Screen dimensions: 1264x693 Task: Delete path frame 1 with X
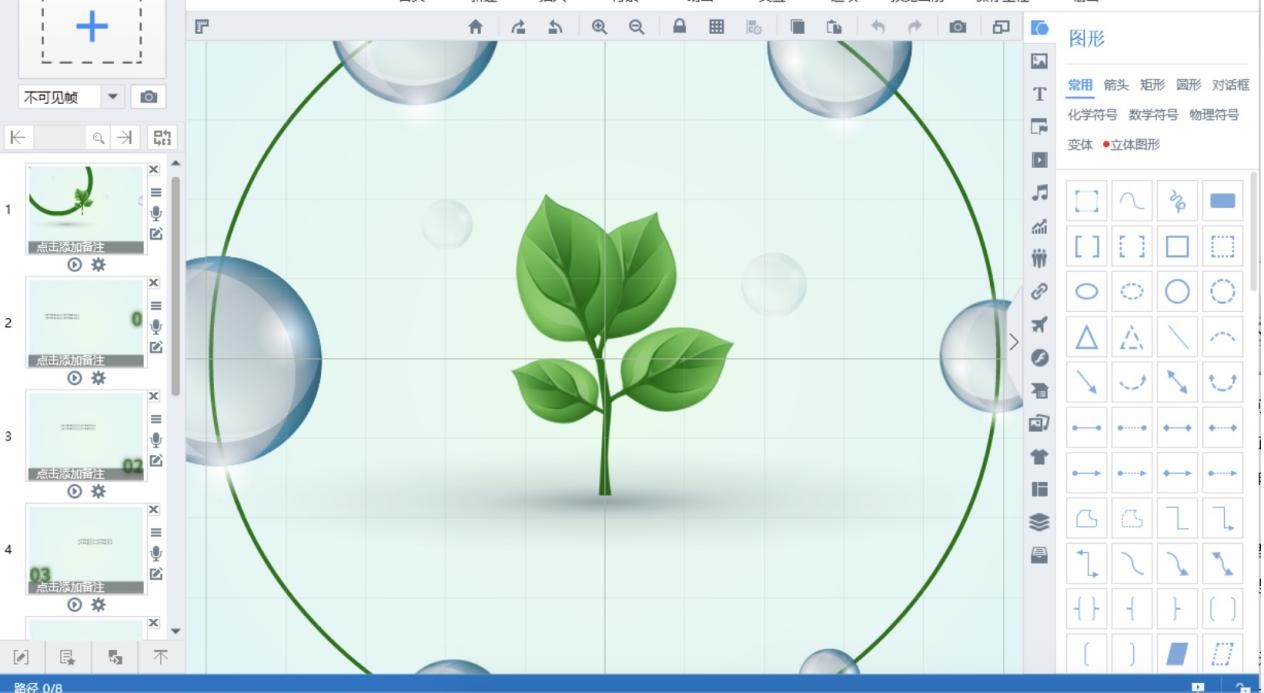[x=154, y=170]
